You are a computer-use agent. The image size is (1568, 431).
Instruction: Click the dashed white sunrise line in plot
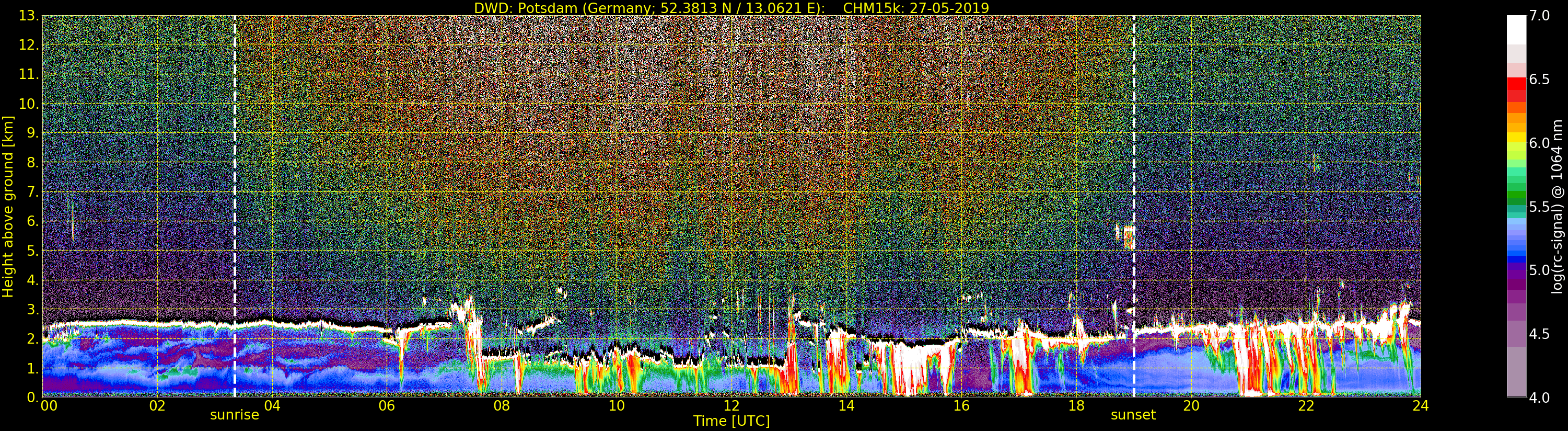(x=235, y=206)
